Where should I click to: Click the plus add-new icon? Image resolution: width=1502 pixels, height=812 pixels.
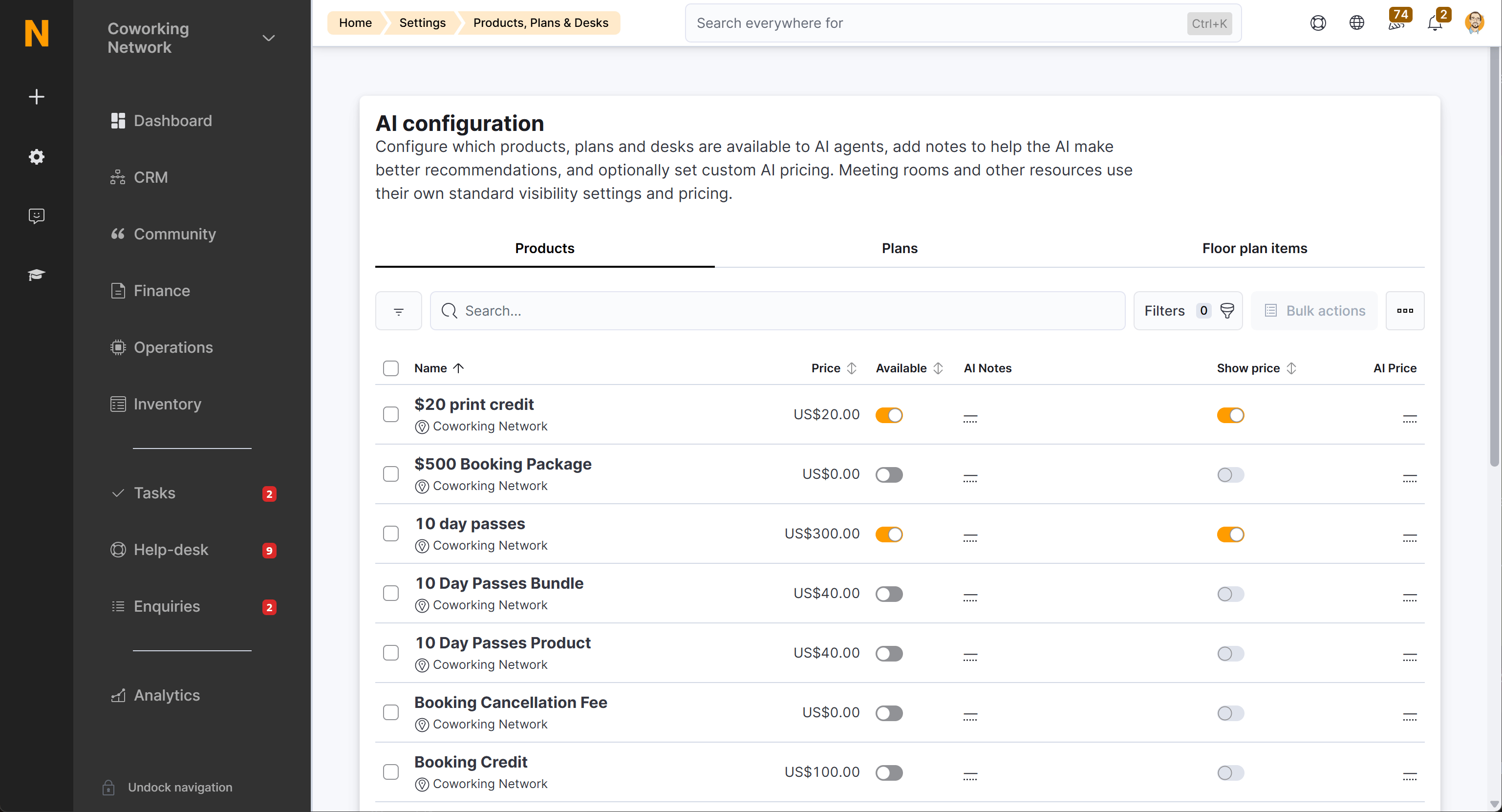[x=36, y=96]
